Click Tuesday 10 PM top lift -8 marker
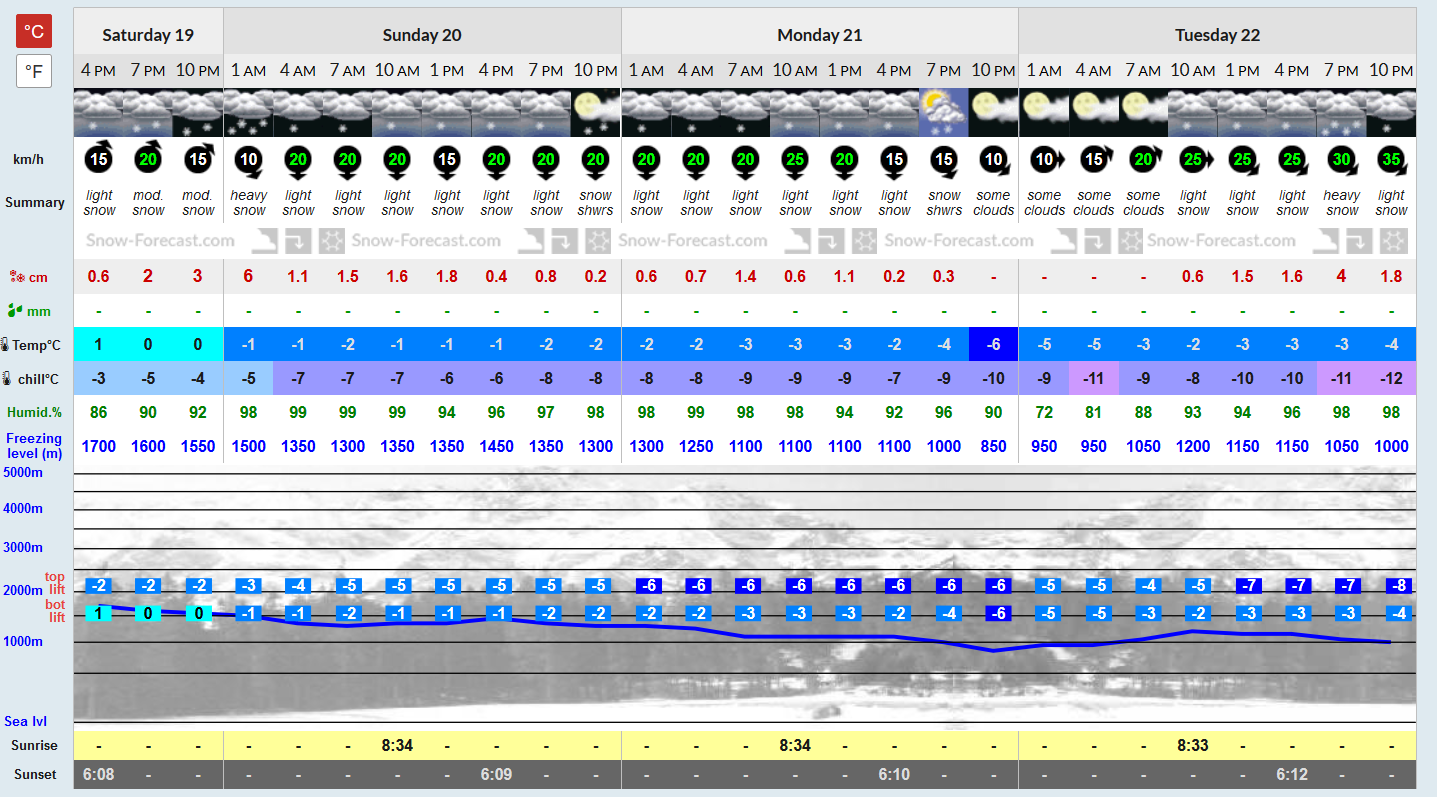The width and height of the screenshot is (1437, 797). 1400,586
